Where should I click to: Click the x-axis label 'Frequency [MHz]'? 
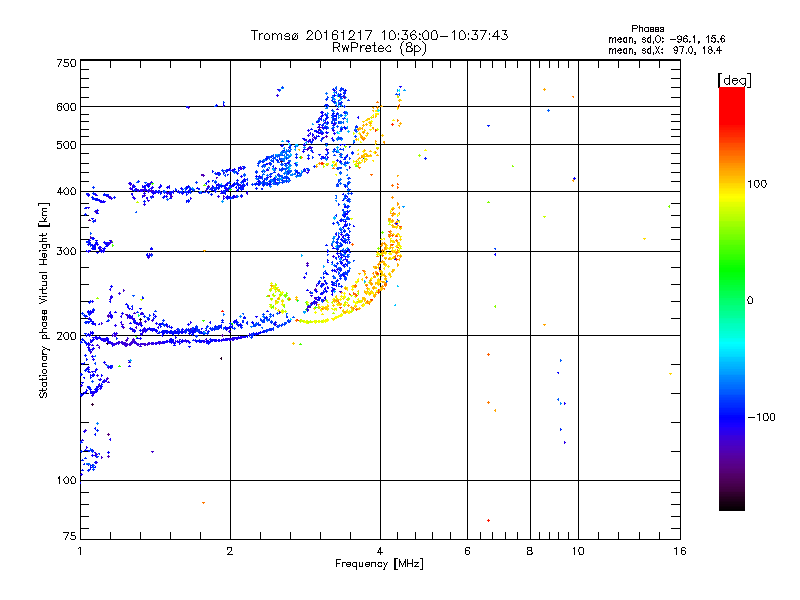point(379,564)
